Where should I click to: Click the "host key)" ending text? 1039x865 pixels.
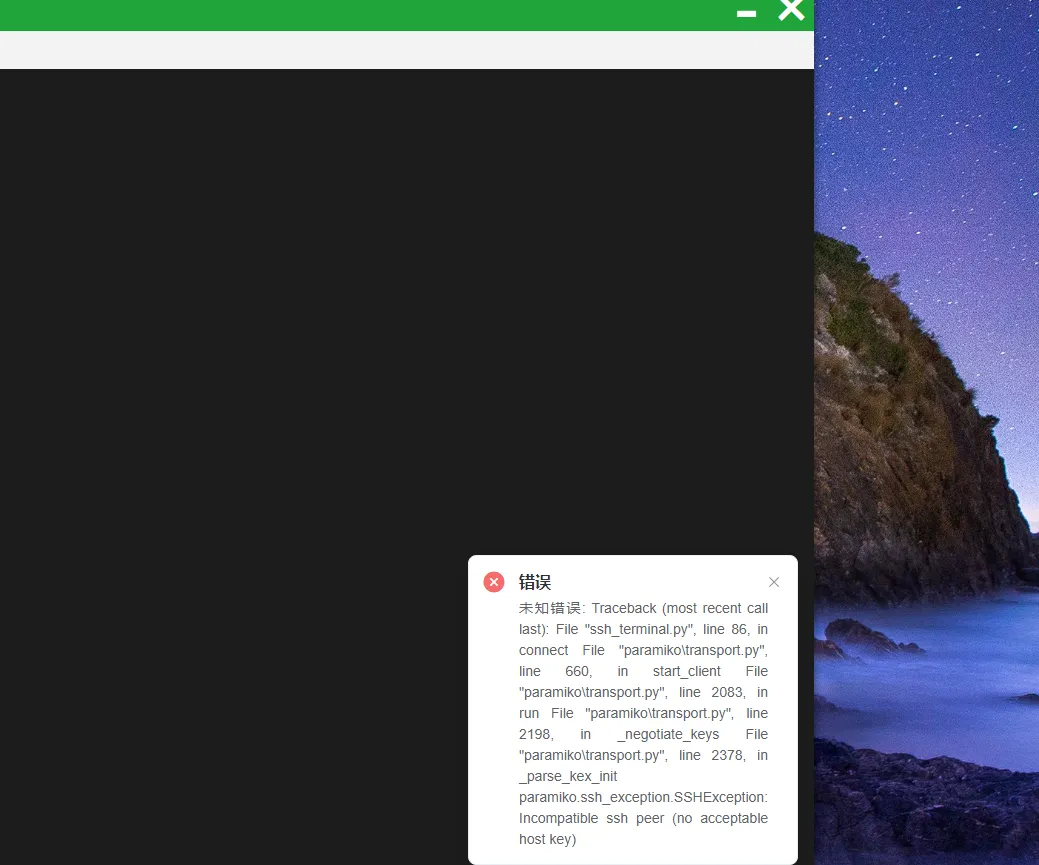(547, 839)
